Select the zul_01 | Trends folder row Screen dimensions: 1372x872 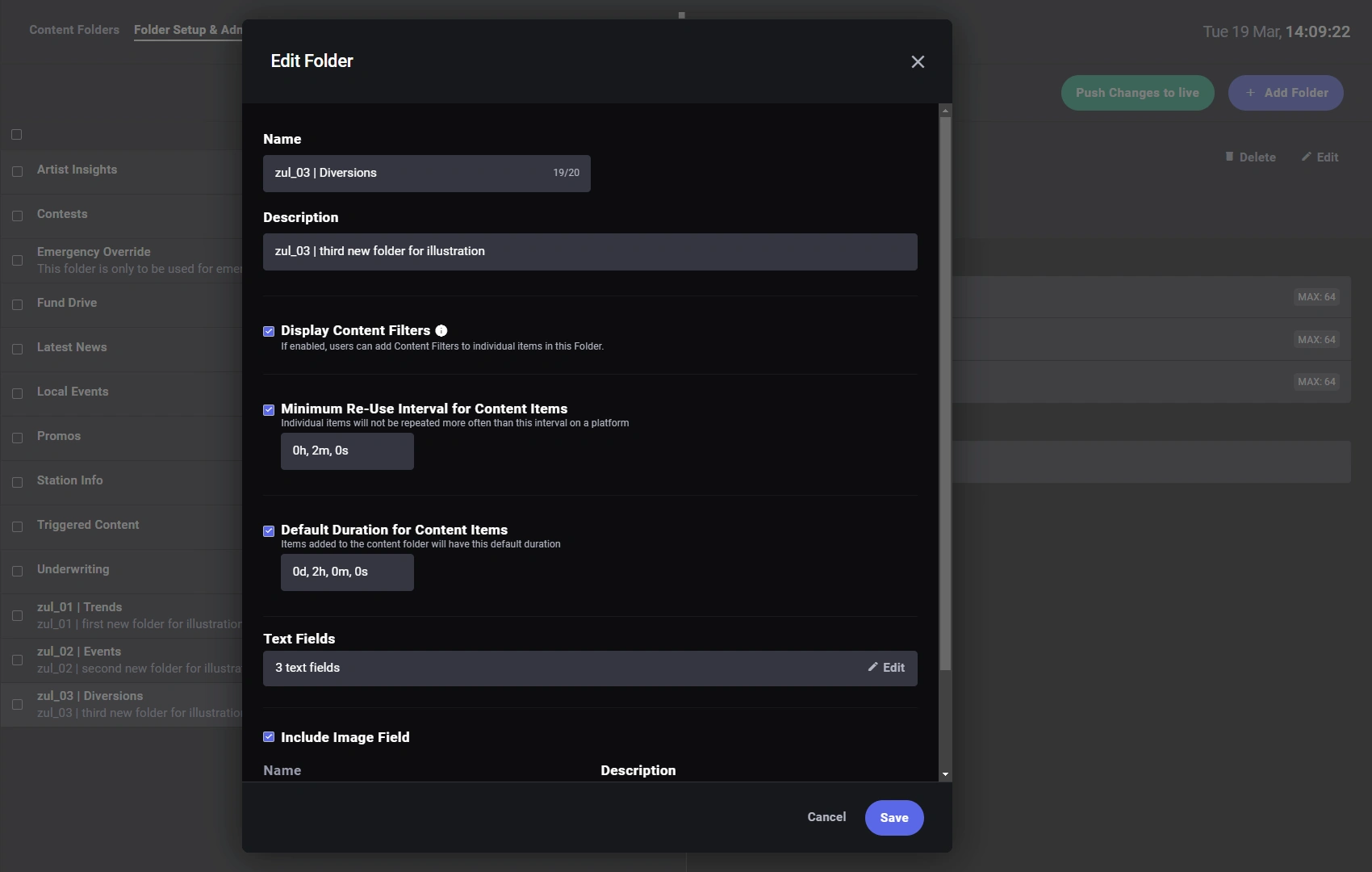pos(121,615)
